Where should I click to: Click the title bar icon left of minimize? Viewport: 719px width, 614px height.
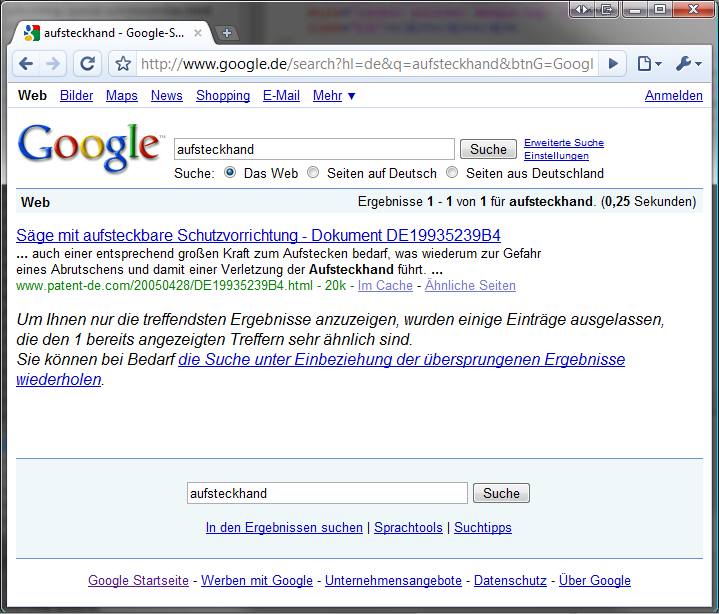click(x=607, y=10)
